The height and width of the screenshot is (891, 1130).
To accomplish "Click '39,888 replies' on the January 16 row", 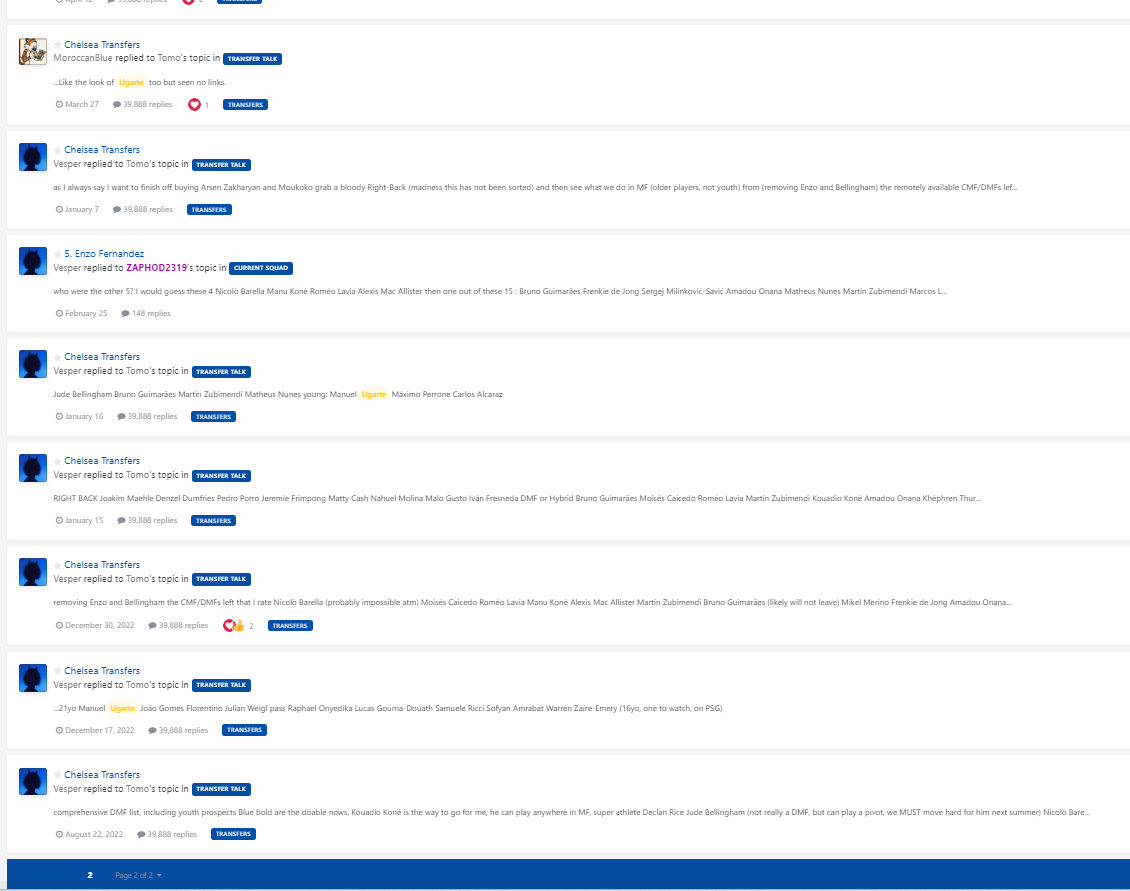I will 152,417.
